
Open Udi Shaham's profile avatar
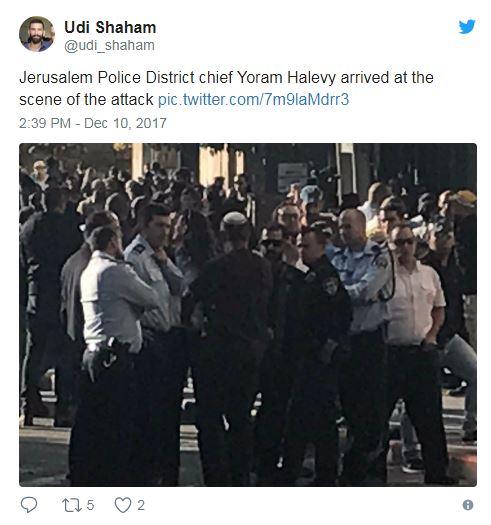37,34
